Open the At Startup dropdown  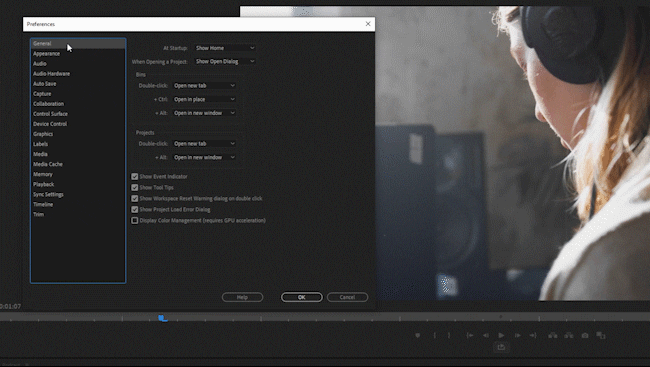(x=225, y=48)
